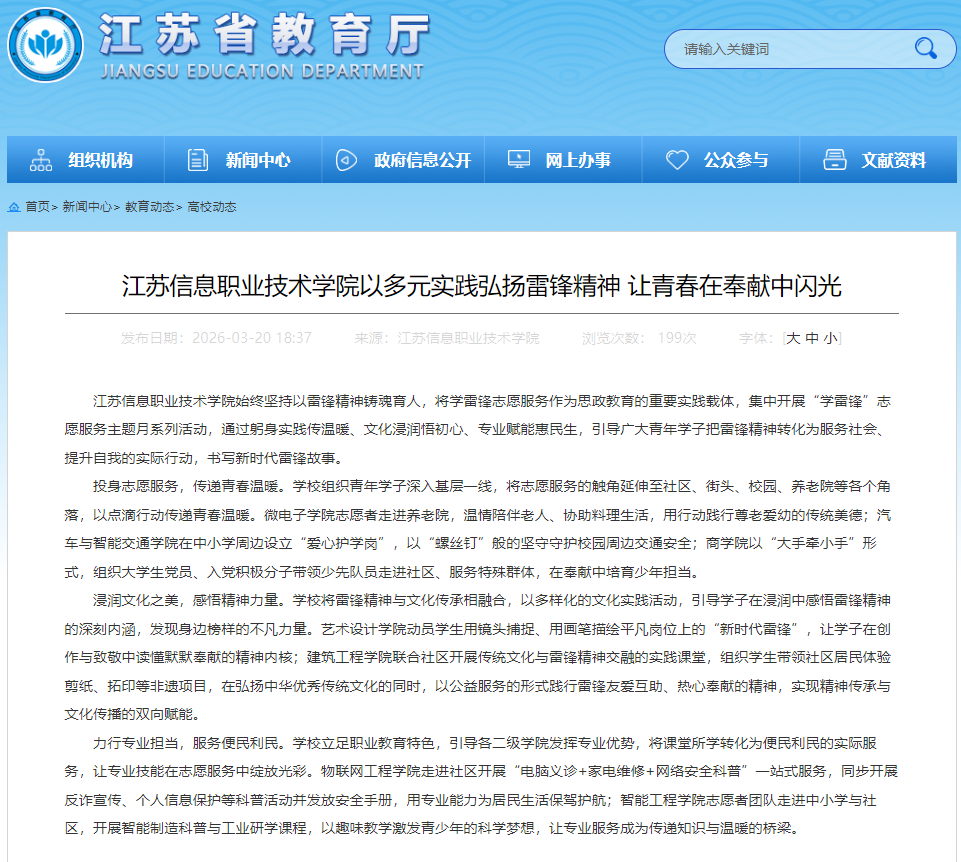
Task: Set font size to 中 (medium)
Action: click(x=812, y=338)
